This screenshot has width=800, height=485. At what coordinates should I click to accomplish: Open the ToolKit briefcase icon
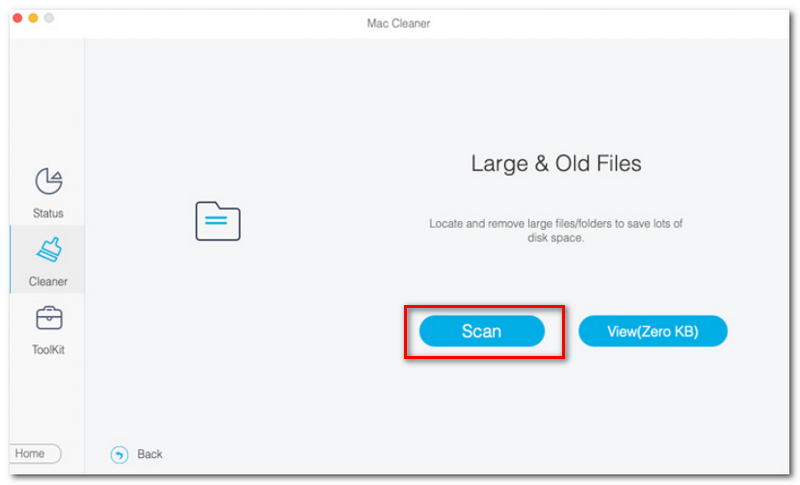(x=49, y=318)
